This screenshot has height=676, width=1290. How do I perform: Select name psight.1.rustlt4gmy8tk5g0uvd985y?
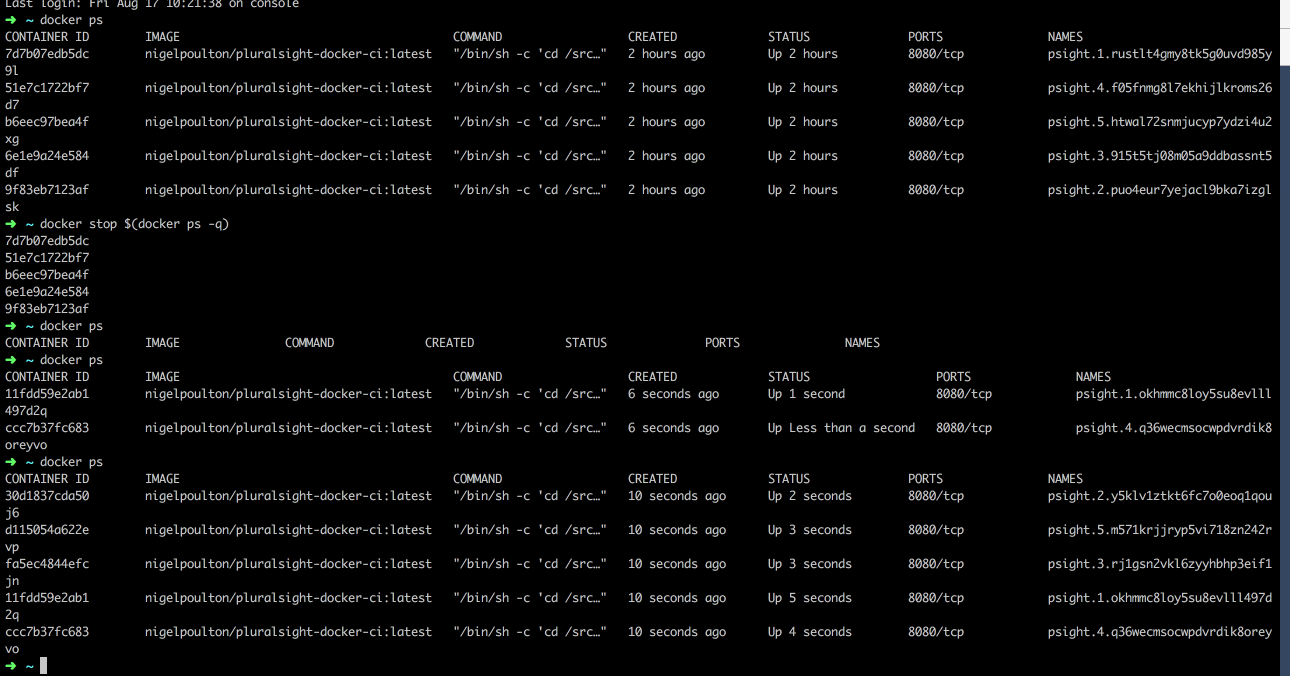(x=1160, y=54)
